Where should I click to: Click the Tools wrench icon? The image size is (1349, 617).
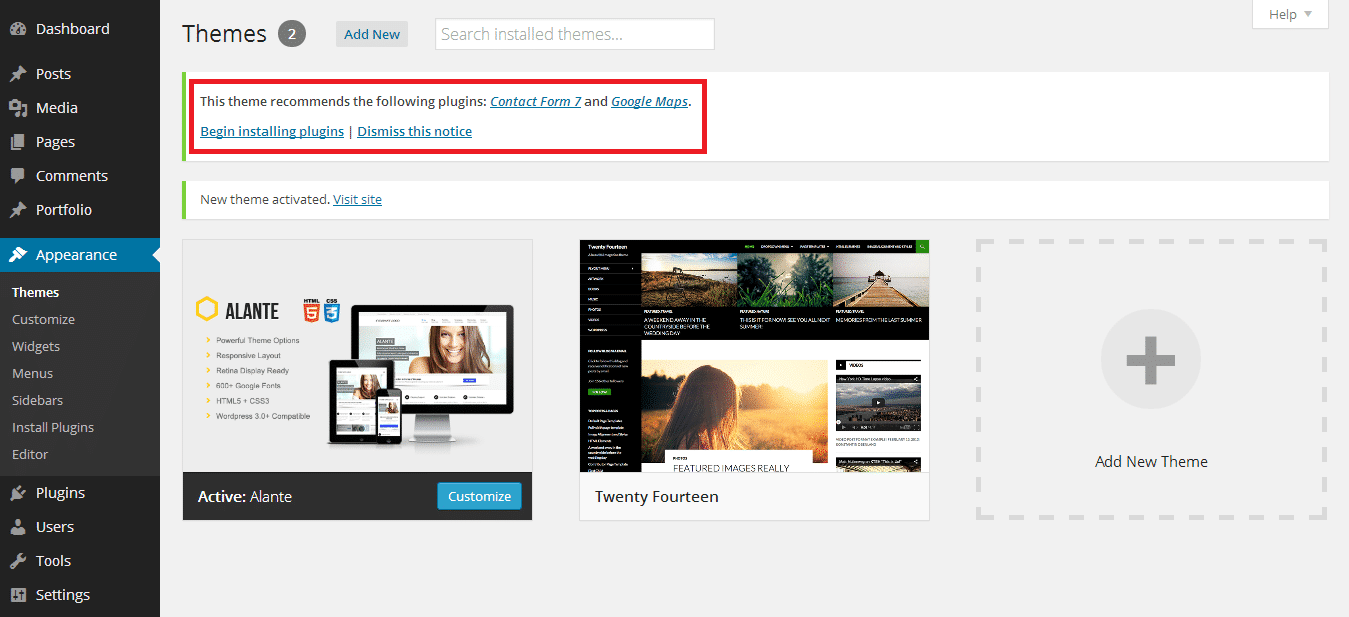(x=18, y=561)
